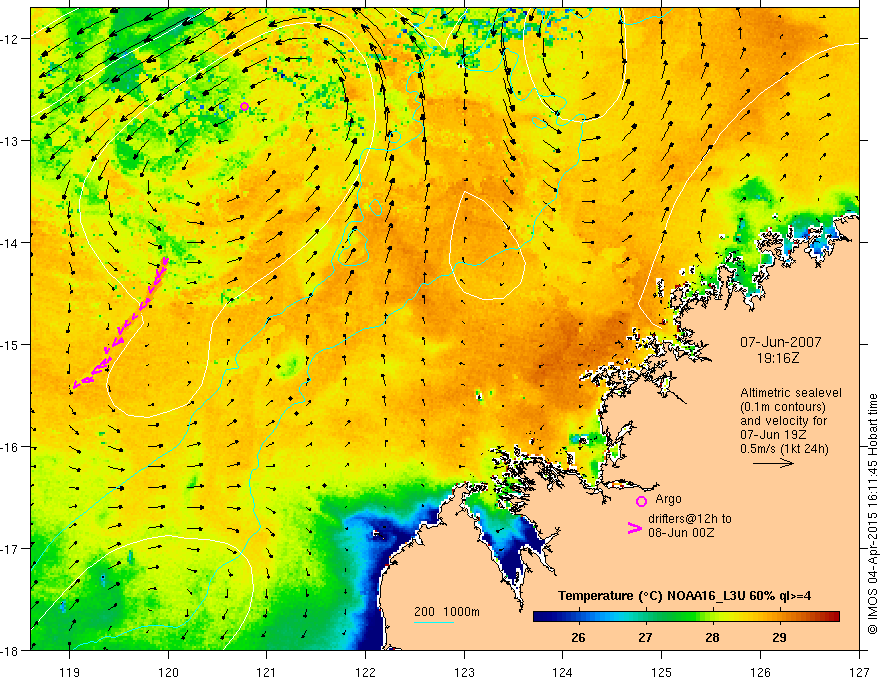Viewport: 880px width, 680px height.
Task: Click the color bar tick label 27
Action: coord(645,637)
